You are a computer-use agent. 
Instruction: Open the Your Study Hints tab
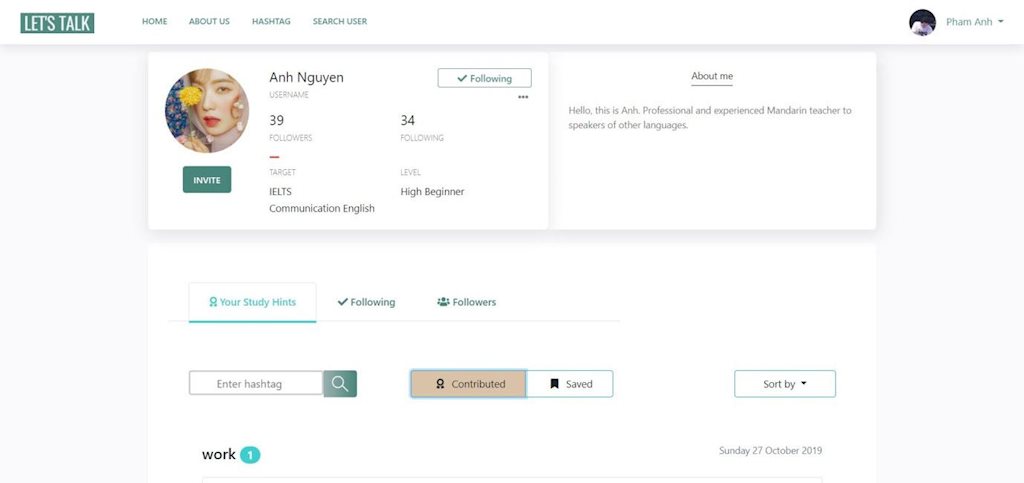252,302
